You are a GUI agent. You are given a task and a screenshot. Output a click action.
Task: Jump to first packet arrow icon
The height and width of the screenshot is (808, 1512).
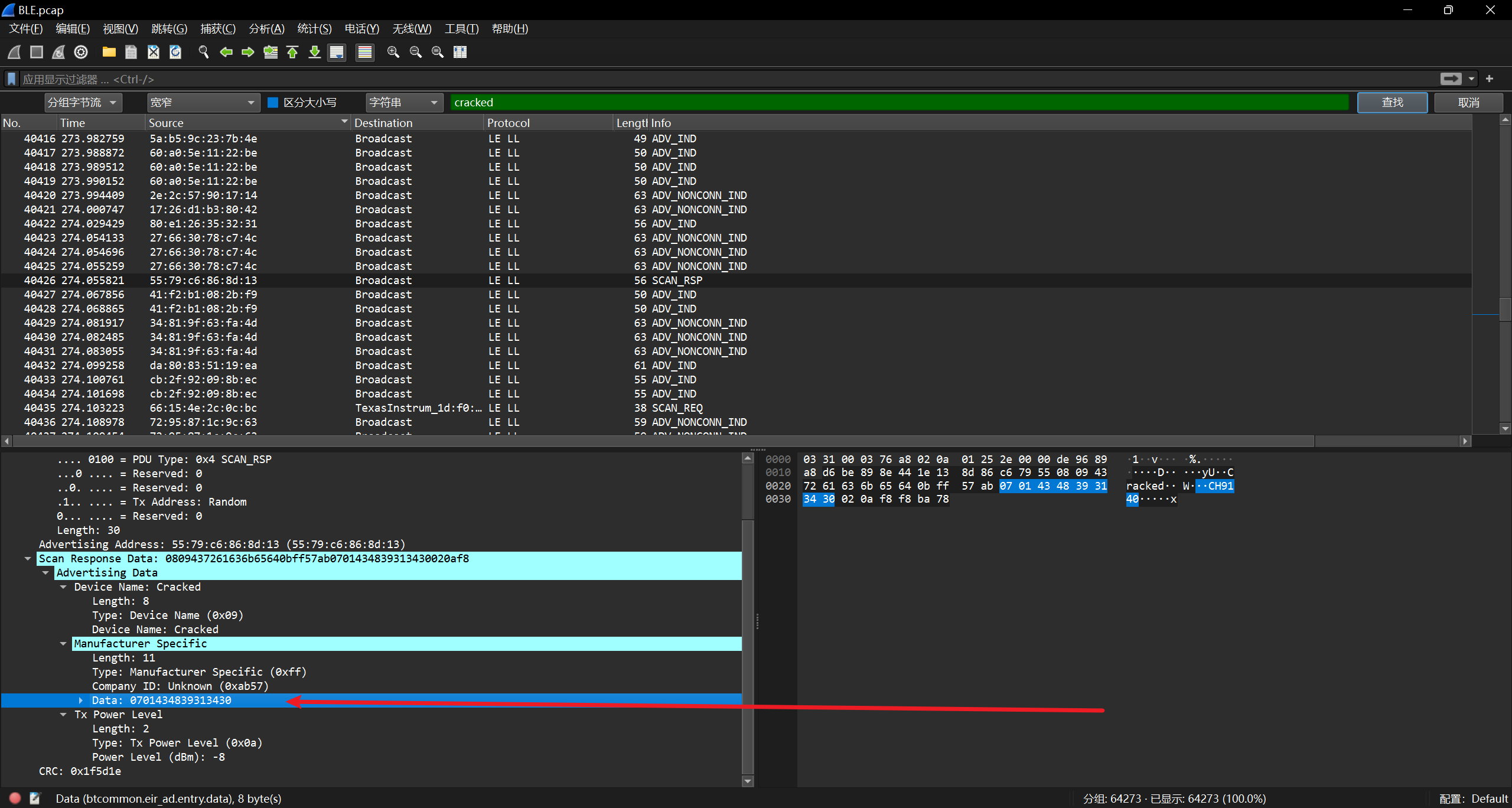pyautogui.click(x=292, y=52)
